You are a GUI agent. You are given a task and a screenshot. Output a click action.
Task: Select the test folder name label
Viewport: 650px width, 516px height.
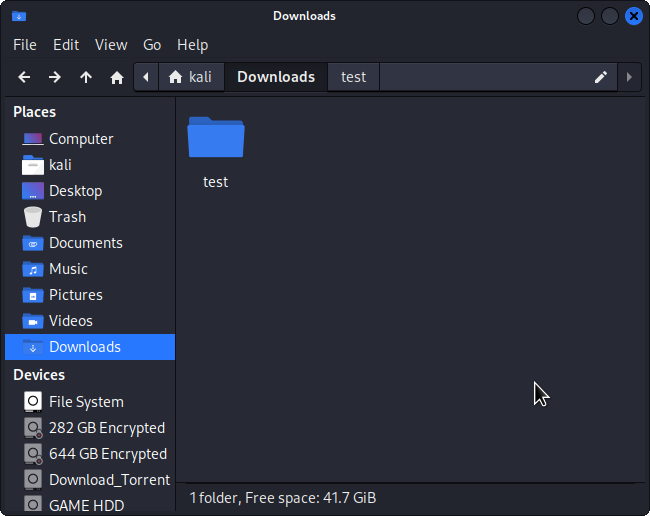(216, 182)
